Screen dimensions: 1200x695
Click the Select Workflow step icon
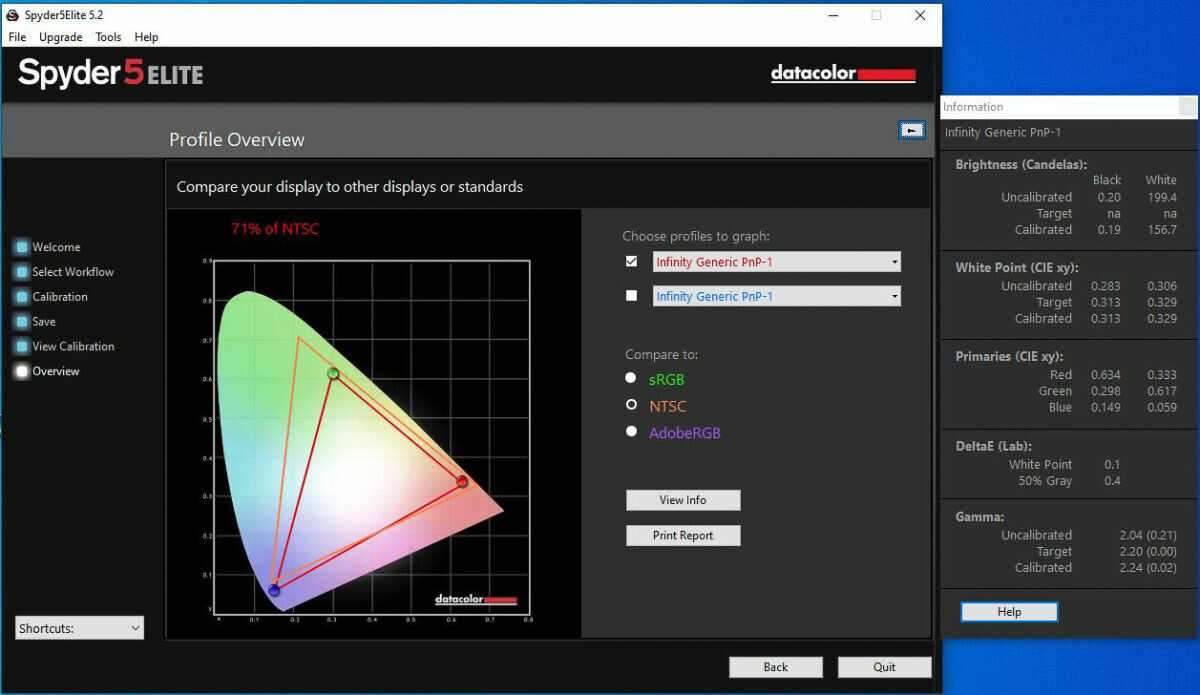(22, 272)
